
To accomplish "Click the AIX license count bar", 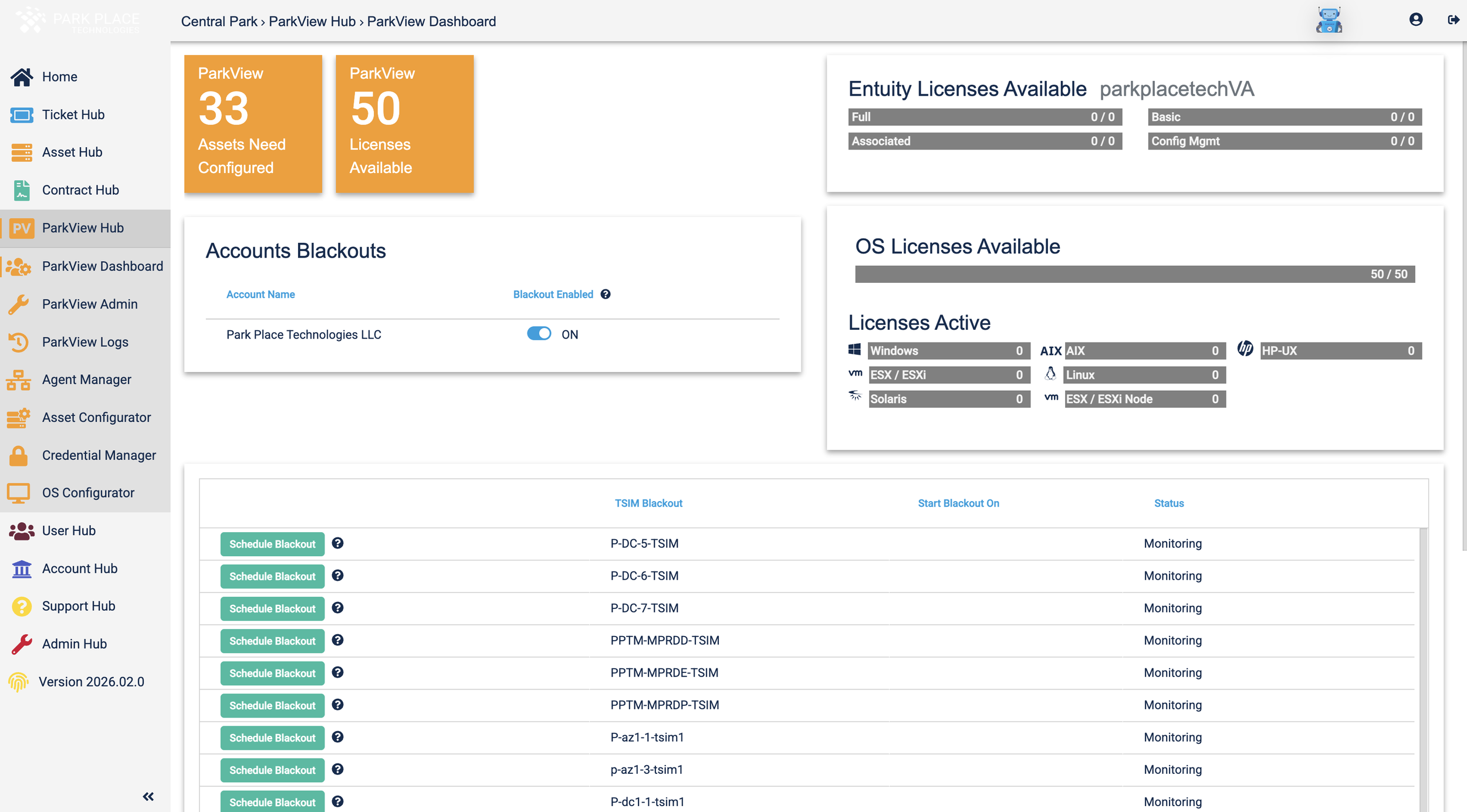I will [1145, 351].
